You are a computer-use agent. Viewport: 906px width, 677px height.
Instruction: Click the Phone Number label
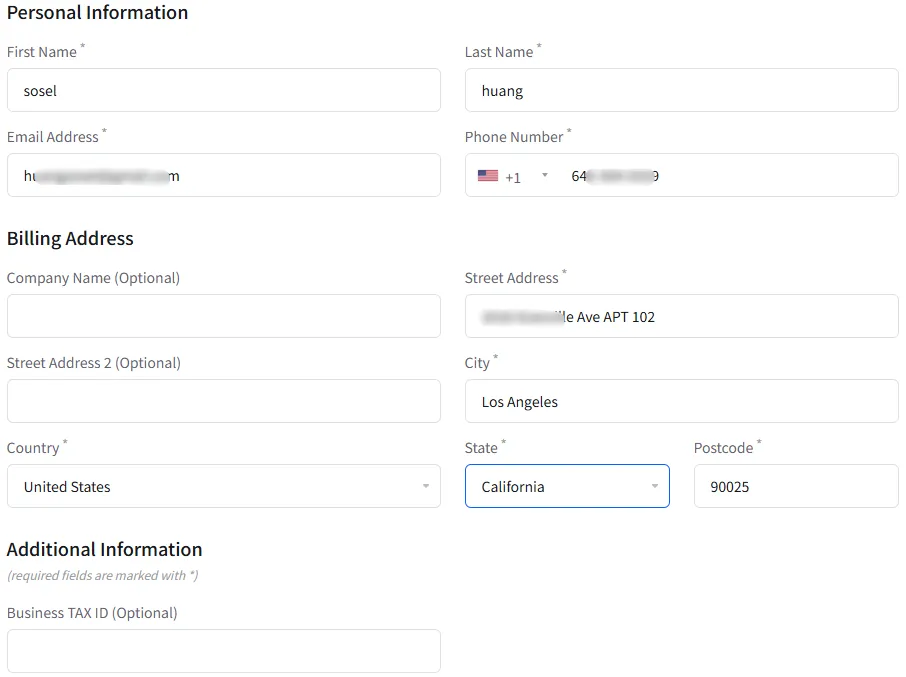(x=514, y=137)
